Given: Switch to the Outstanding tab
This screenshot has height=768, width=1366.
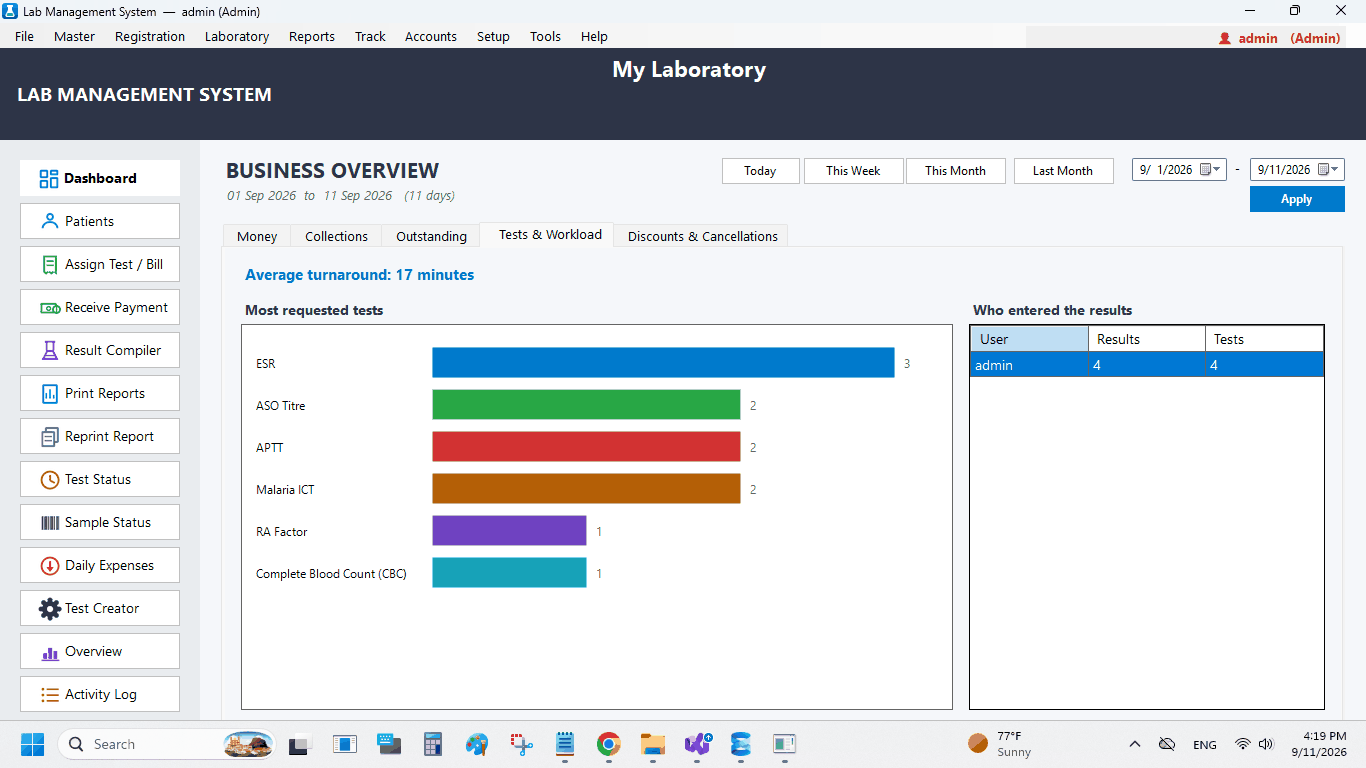Looking at the screenshot, I should (431, 236).
